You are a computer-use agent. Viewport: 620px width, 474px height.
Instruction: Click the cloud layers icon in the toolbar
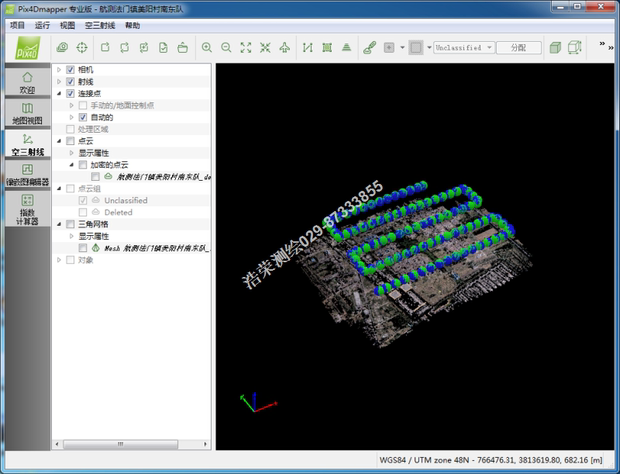point(62,48)
